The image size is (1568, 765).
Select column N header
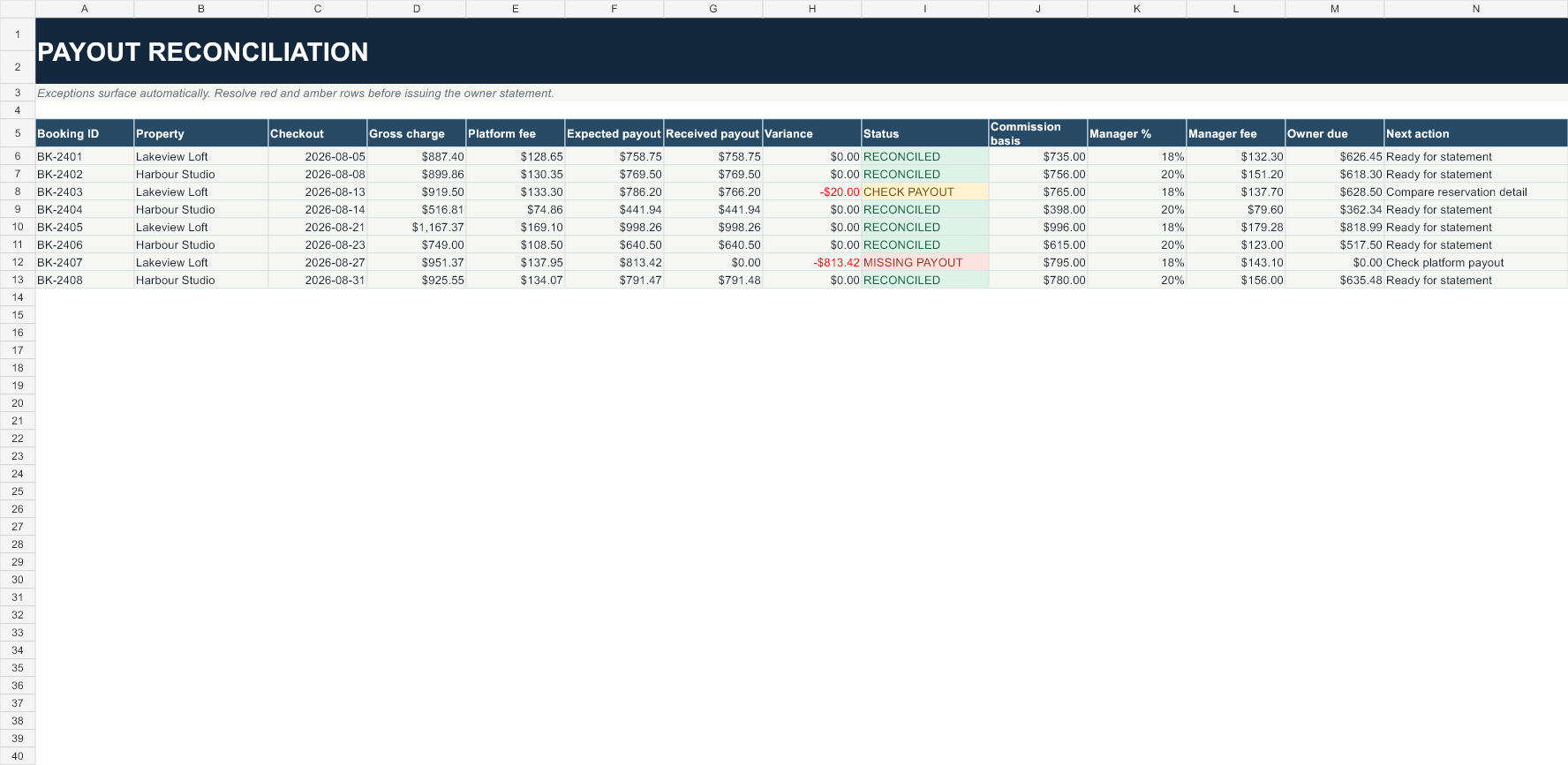[1476, 9]
